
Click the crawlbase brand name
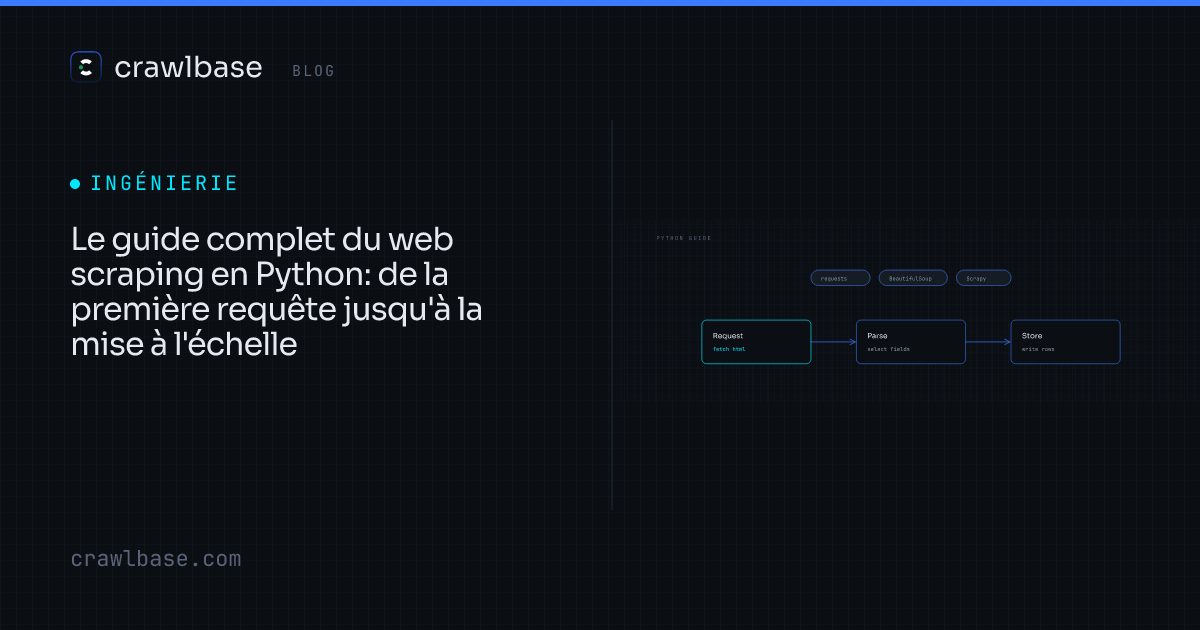pos(188,68)
